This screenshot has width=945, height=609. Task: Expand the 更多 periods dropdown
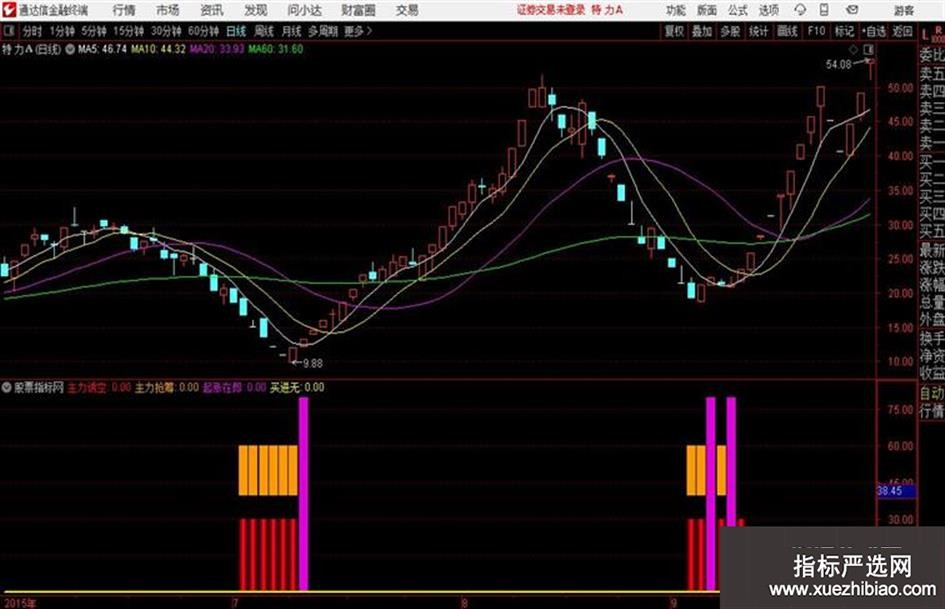pyautogui.click(x=358, y=31)
